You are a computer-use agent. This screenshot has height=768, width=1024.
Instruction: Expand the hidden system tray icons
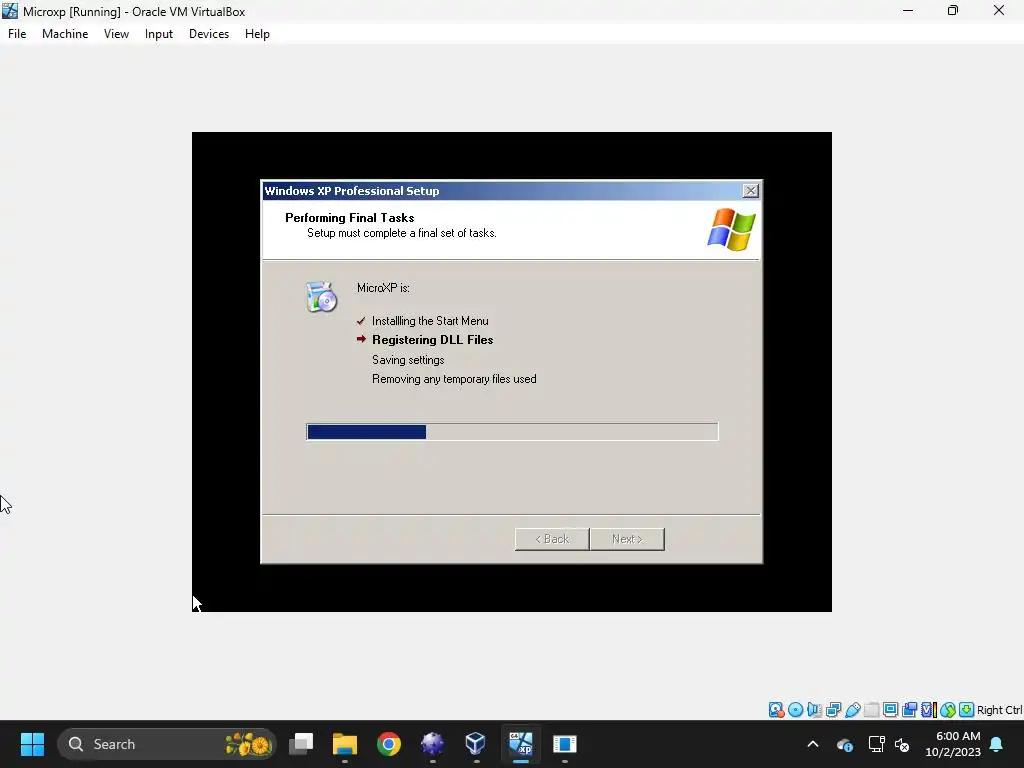[813, 744]
